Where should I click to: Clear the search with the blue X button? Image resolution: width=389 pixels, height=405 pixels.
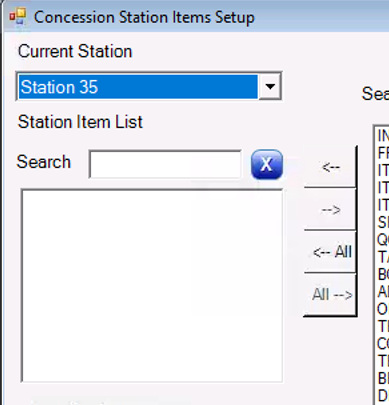(267, 164)
